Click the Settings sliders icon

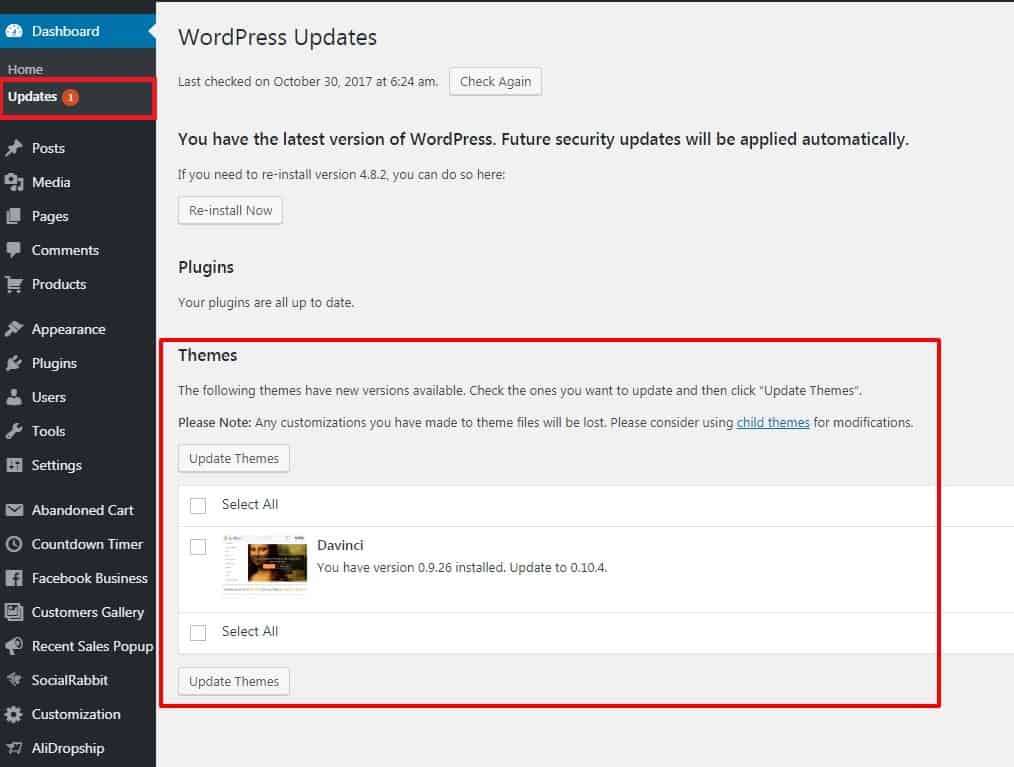(14, 465)
